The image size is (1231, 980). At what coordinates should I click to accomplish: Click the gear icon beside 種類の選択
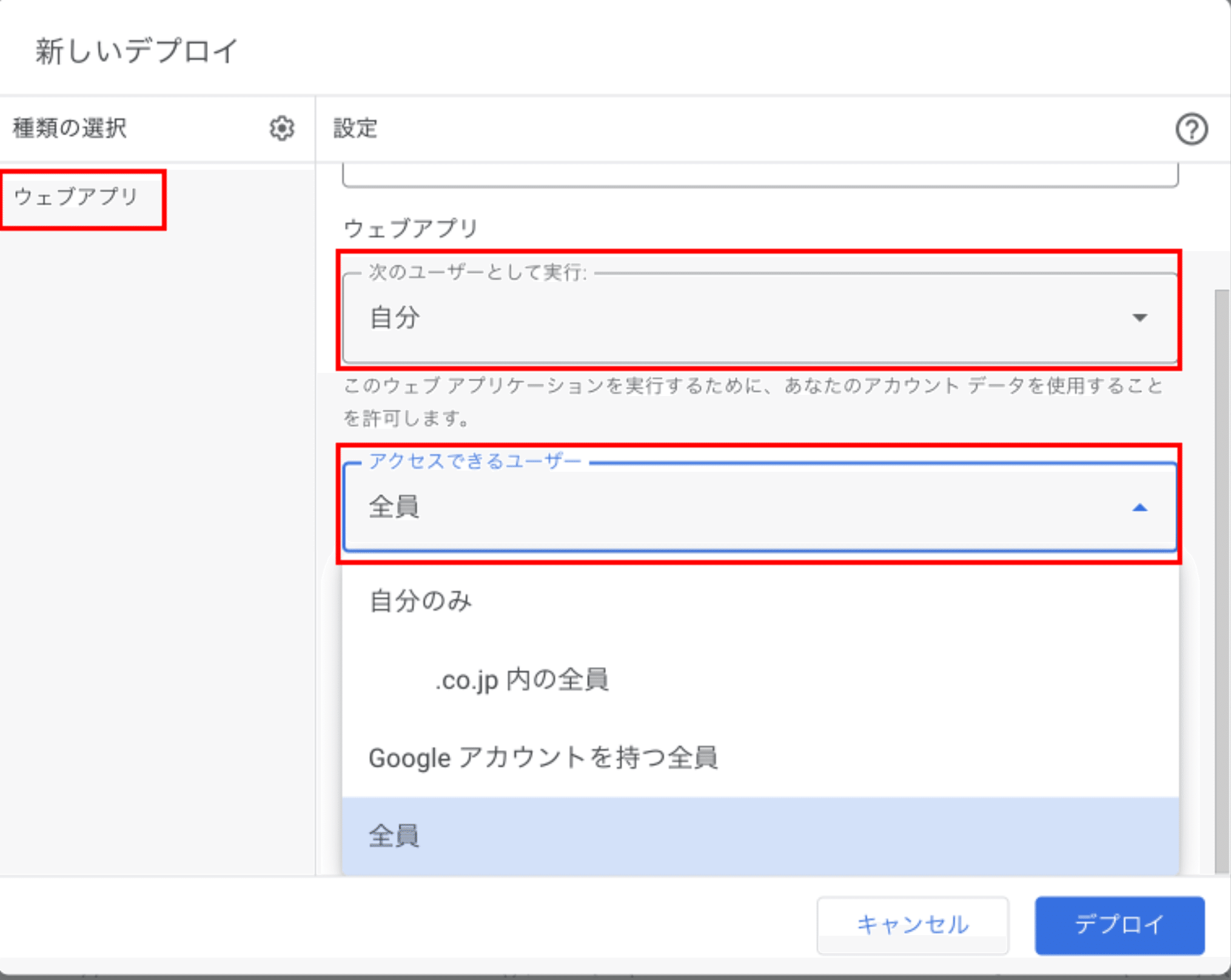pos(281,129)
